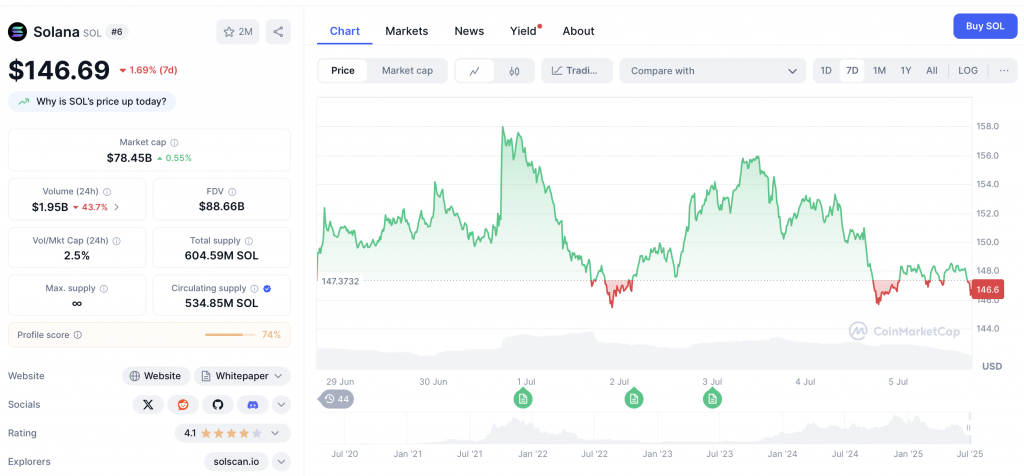Set chart range to 1Y
Viewport: 1024px width, 476px height.
click(x=906, y=71)
